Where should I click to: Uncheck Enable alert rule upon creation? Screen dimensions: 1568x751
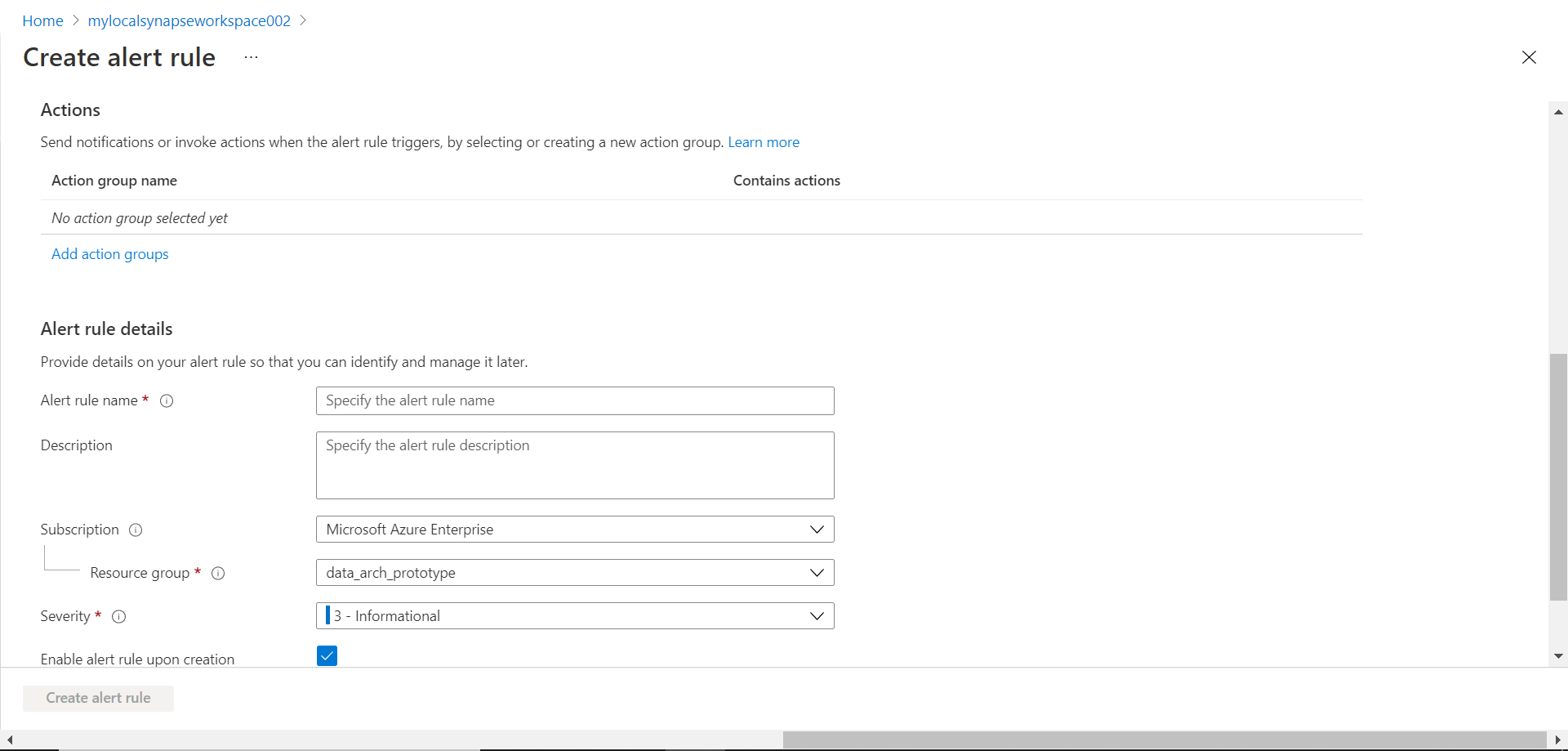click(327, 656)
